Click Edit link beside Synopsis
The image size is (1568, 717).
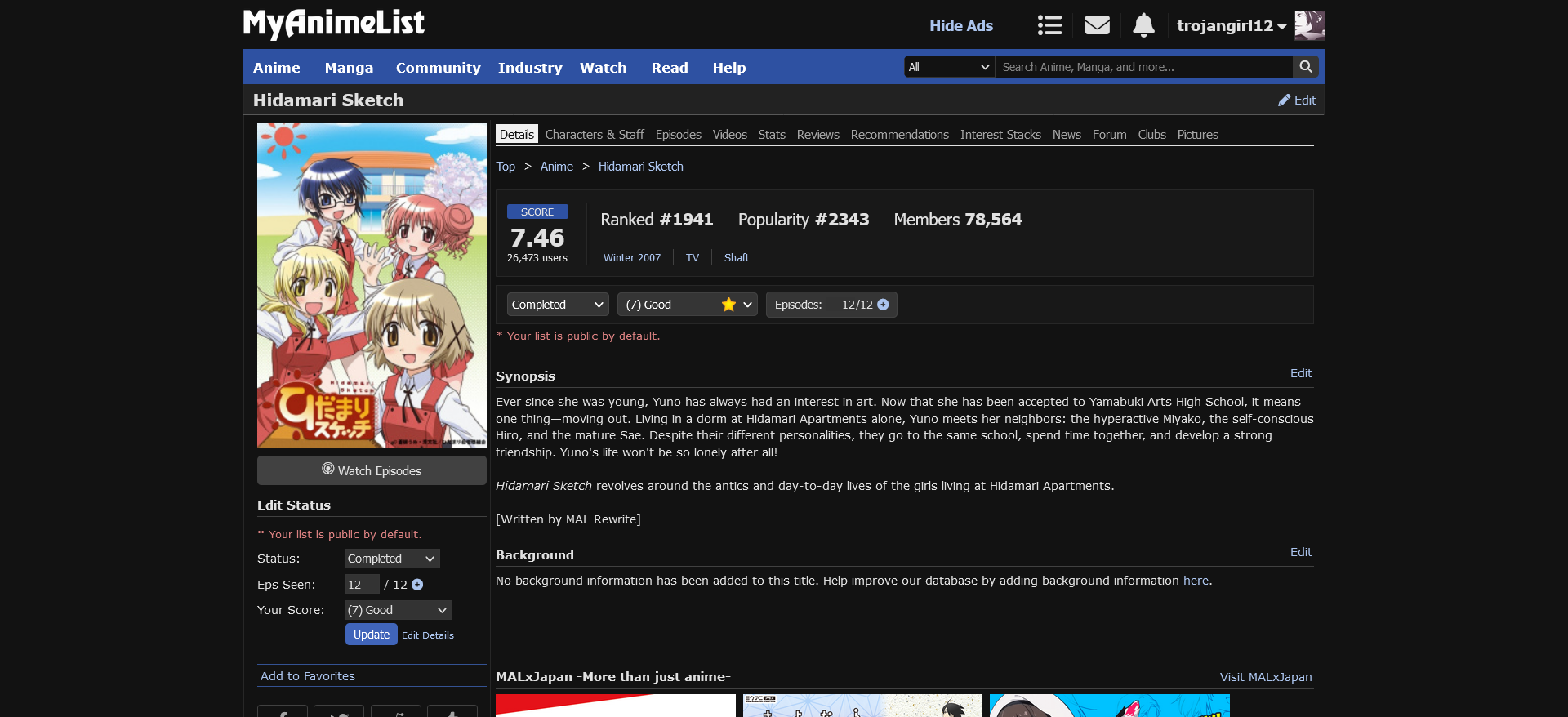click(1301, 373)
